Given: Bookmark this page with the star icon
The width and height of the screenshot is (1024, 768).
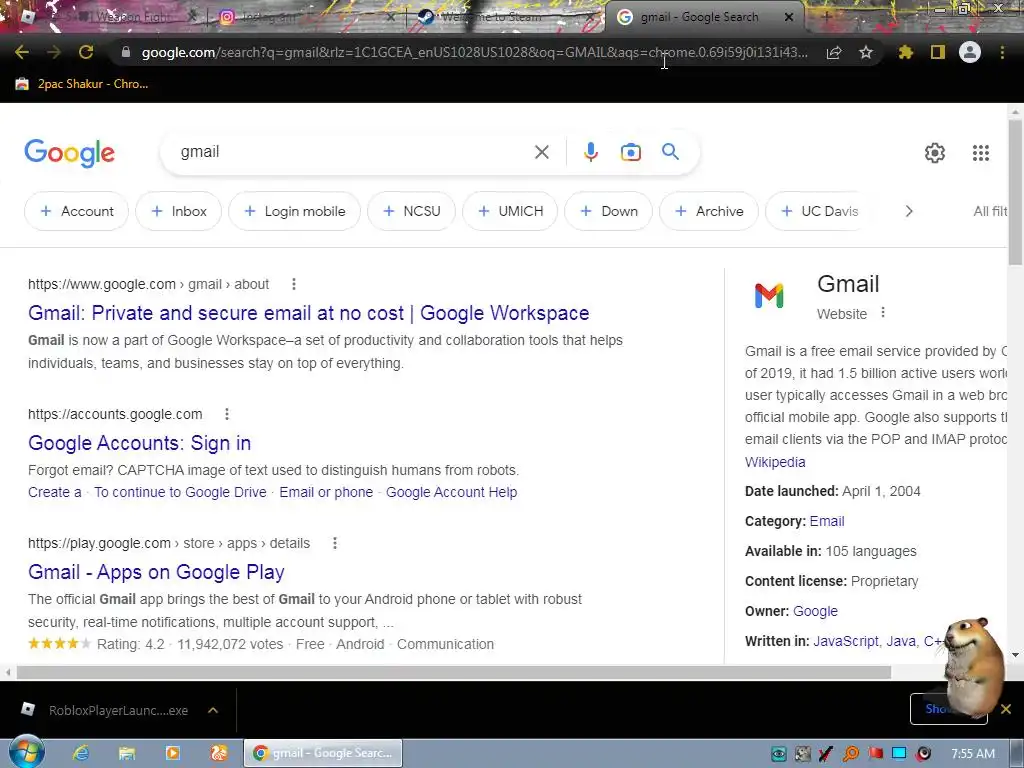Looking at the screenshot, I should click(866, 52).
